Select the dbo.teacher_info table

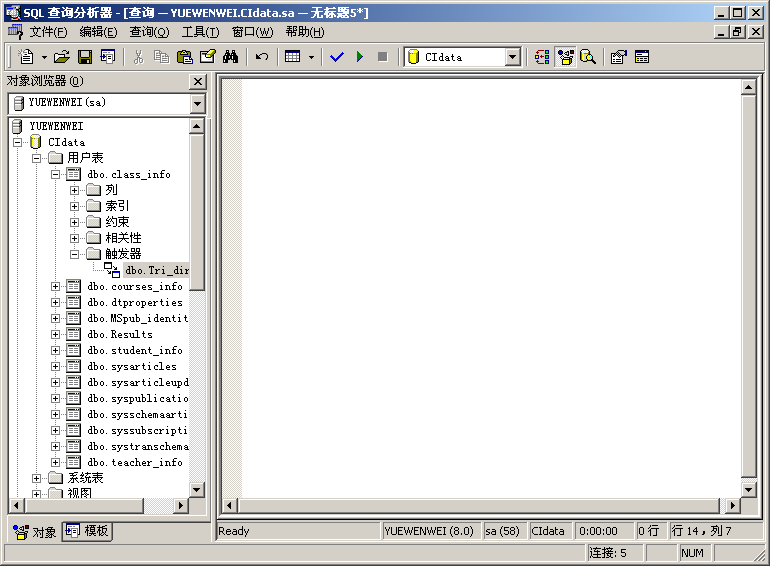pos(135,462)
